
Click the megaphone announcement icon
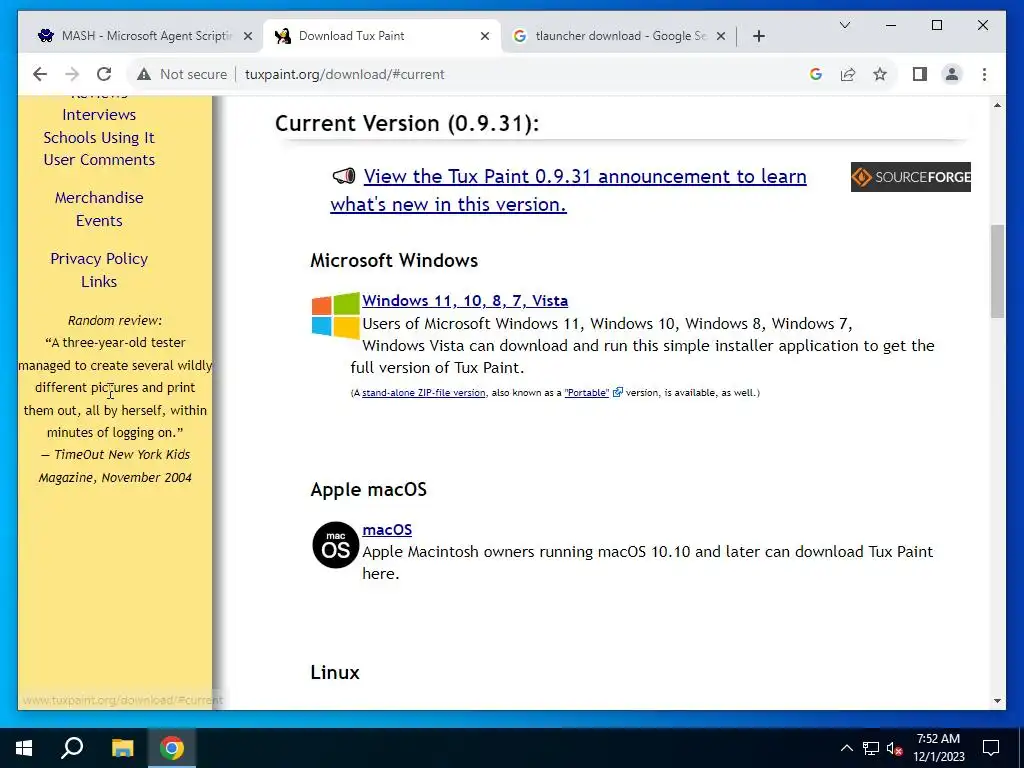344,176
